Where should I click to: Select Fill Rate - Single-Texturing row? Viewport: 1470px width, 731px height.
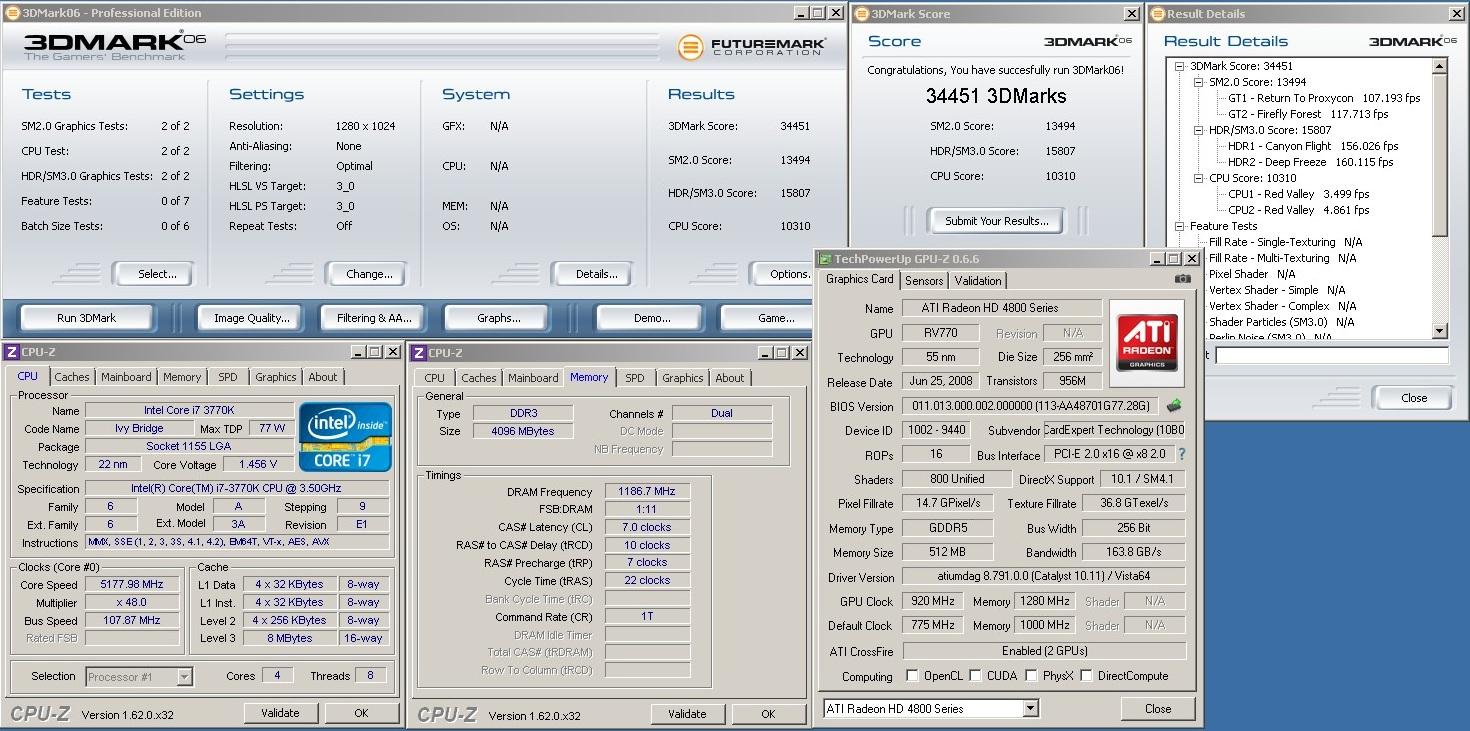[x=1285, y=242]
